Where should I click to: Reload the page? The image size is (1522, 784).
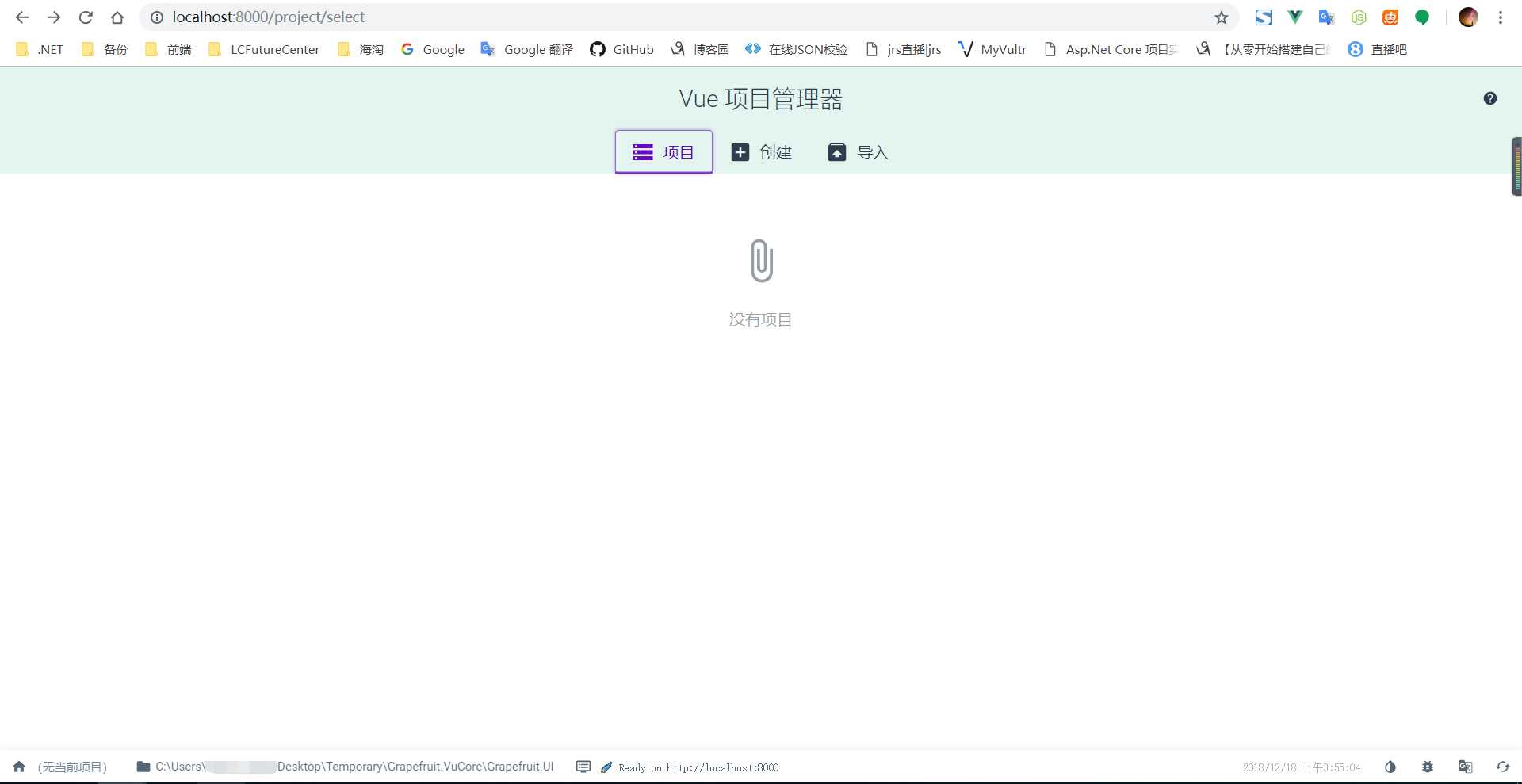tap(86, 17)
